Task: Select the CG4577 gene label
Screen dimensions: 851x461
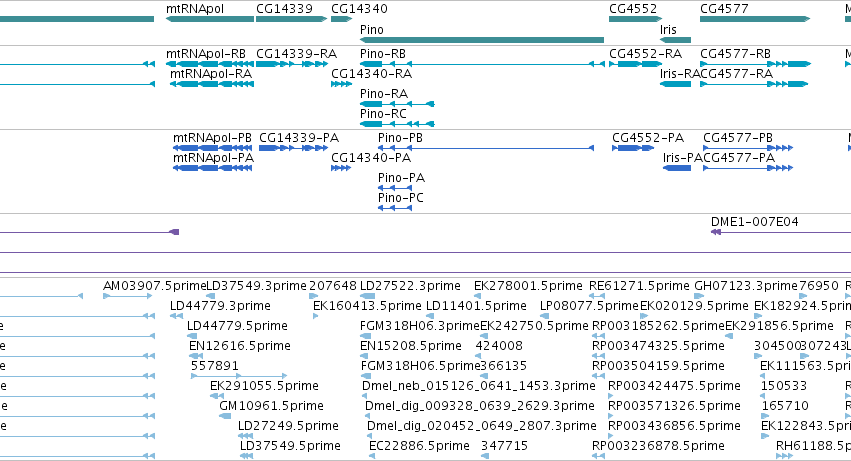Action: point(724,9)
